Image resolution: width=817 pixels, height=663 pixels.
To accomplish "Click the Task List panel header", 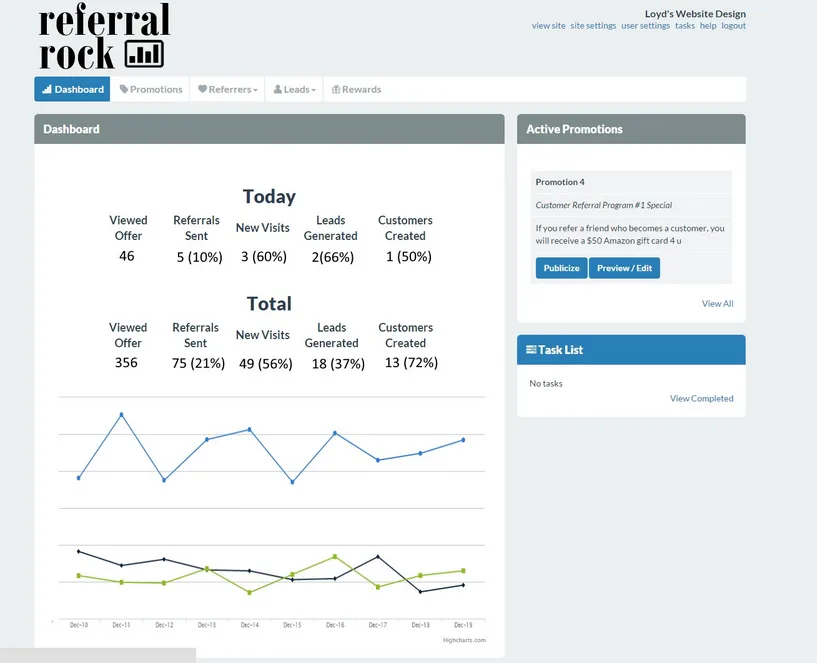I will point(631,350).
